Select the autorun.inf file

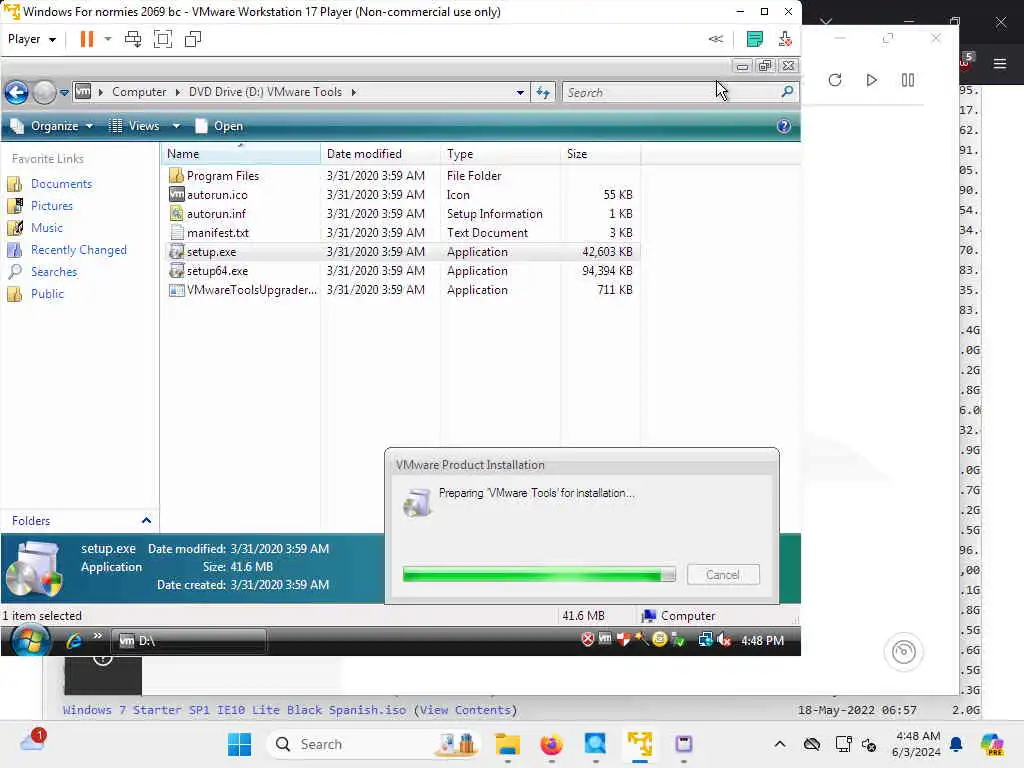216,214
